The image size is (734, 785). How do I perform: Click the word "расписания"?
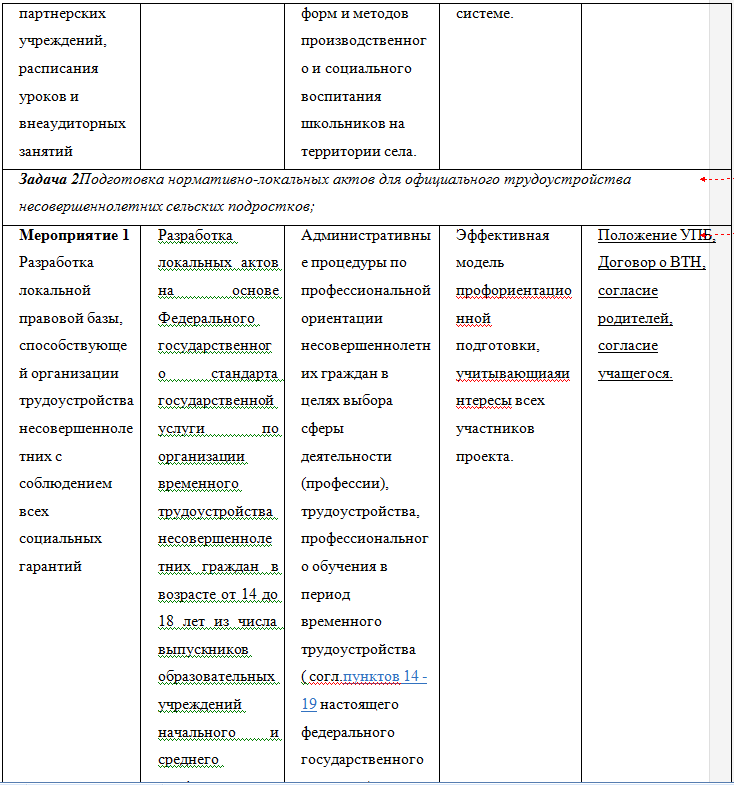coord(59,69)
